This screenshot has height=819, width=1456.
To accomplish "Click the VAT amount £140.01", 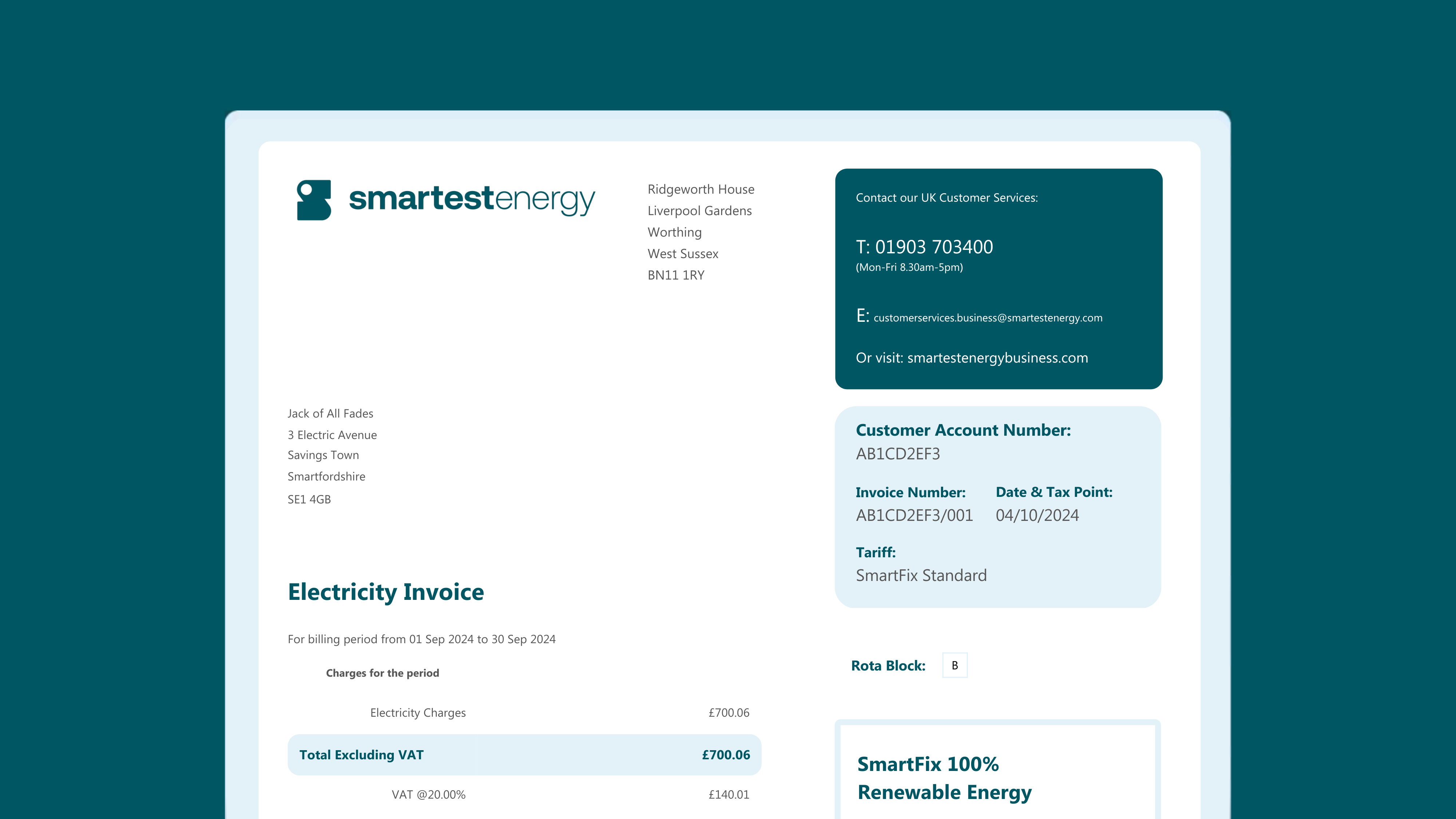I will 729,795.
